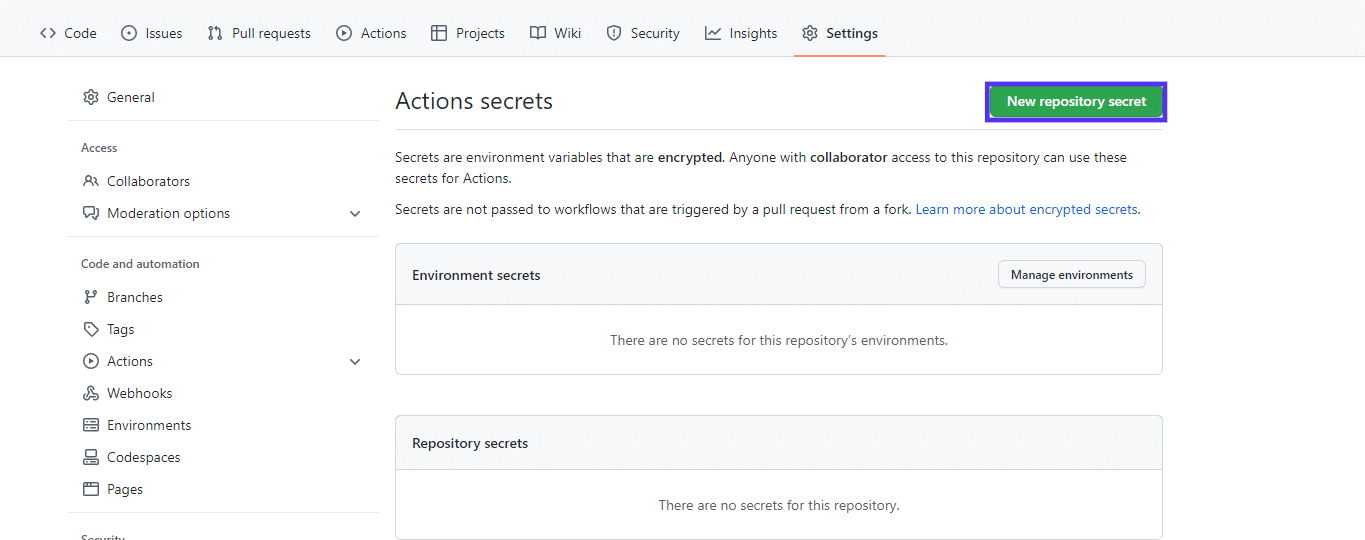1365x540 pixels.
Task: Click the Environments server icon
Action: point(91,425)
